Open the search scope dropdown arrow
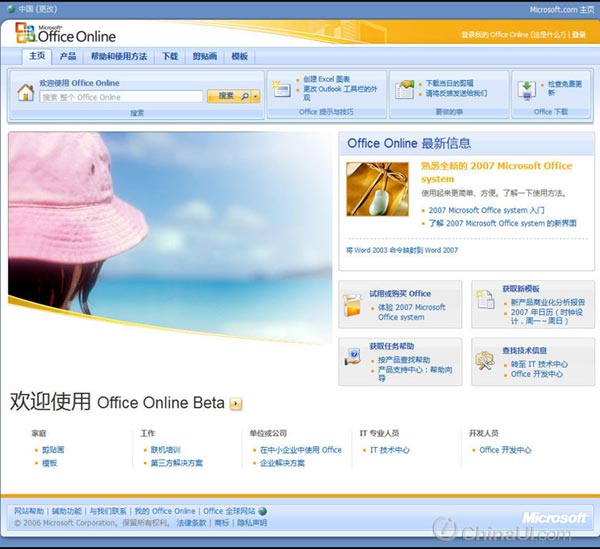The height and width of the screenshot is (549, 600). (256, 96)
